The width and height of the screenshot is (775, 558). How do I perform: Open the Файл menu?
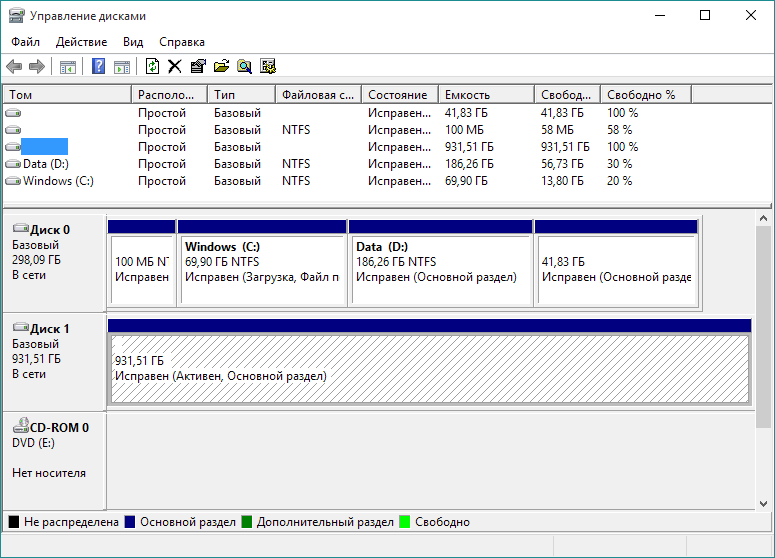pyautogui.click(x=26, y=42)
